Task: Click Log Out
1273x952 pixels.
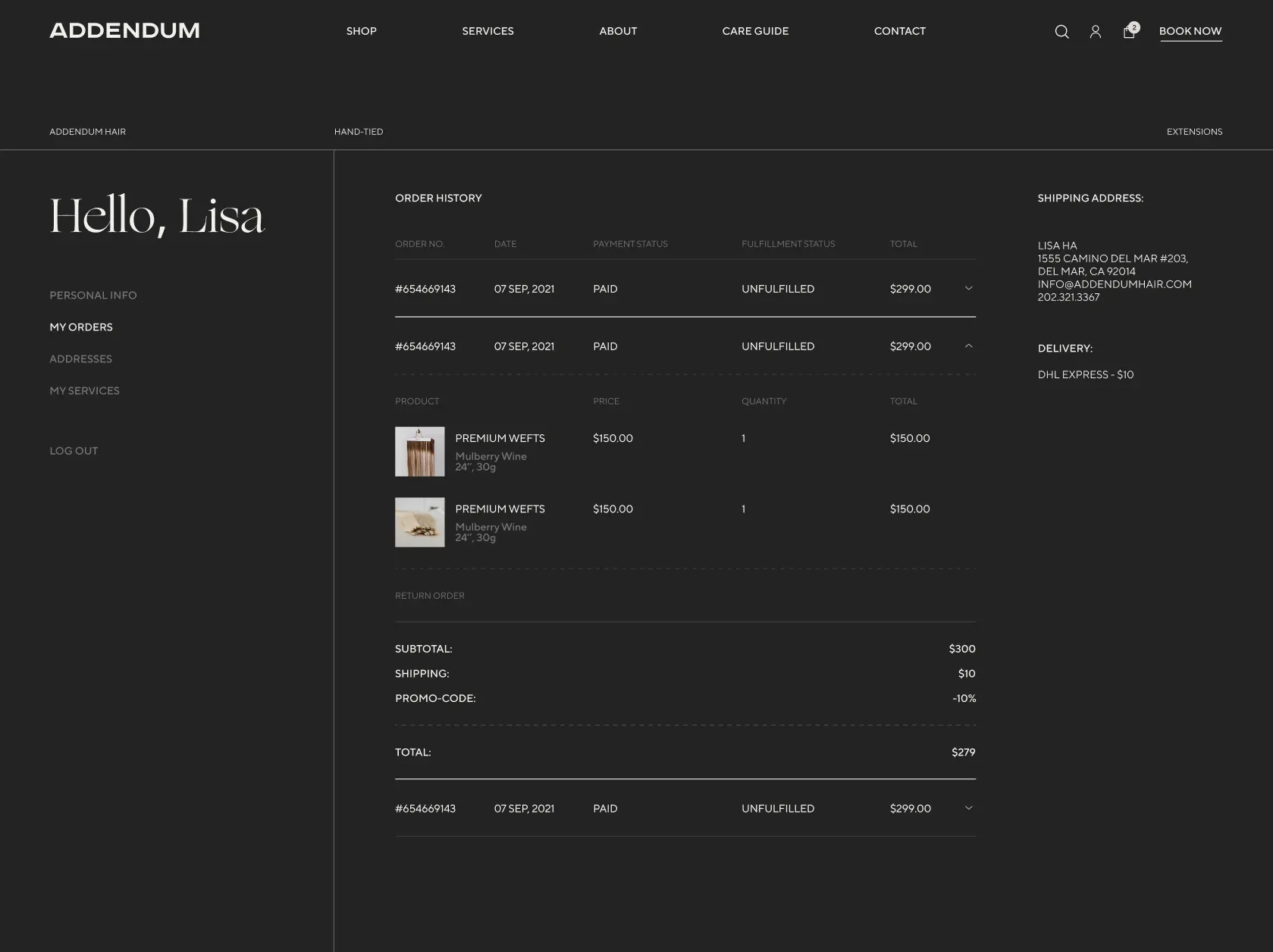Action: tap(74, 451)
